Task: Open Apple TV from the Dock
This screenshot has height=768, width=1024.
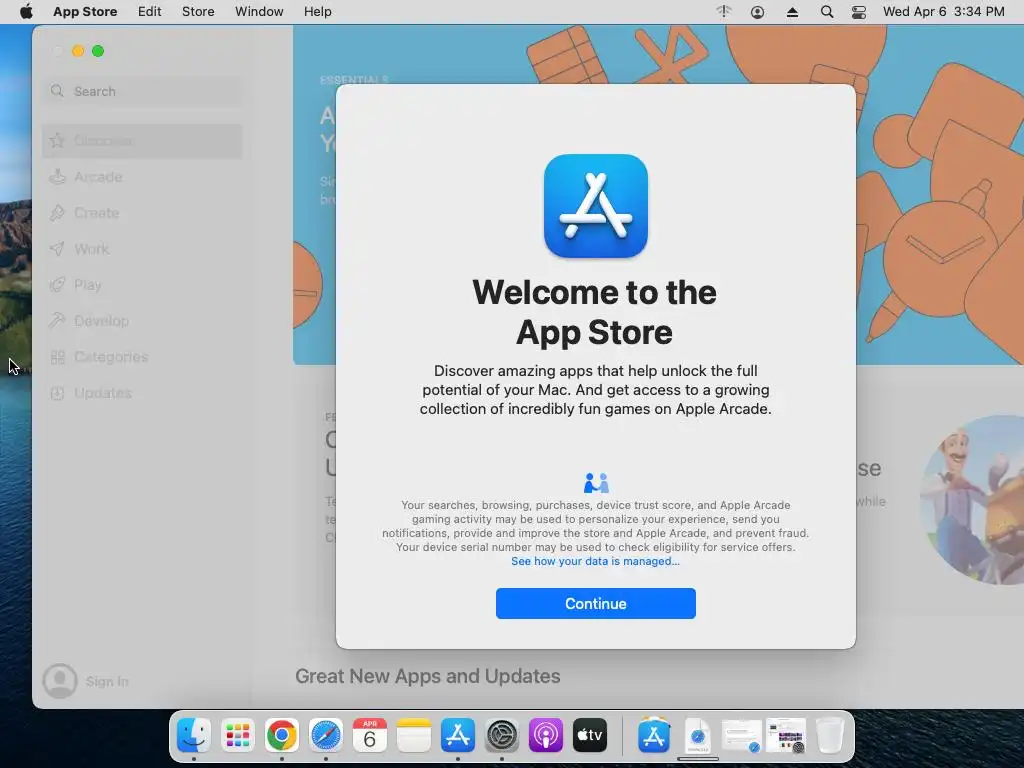Action: [x=590, y=735]
